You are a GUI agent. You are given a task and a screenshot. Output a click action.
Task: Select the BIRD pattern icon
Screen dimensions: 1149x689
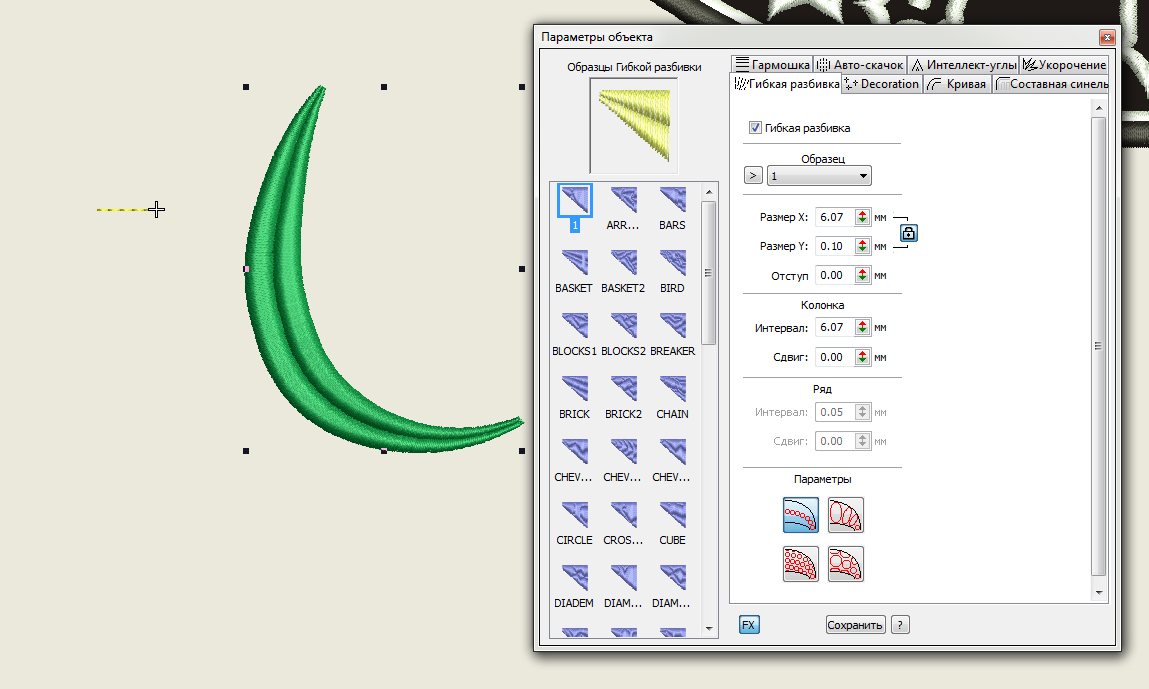672,263
